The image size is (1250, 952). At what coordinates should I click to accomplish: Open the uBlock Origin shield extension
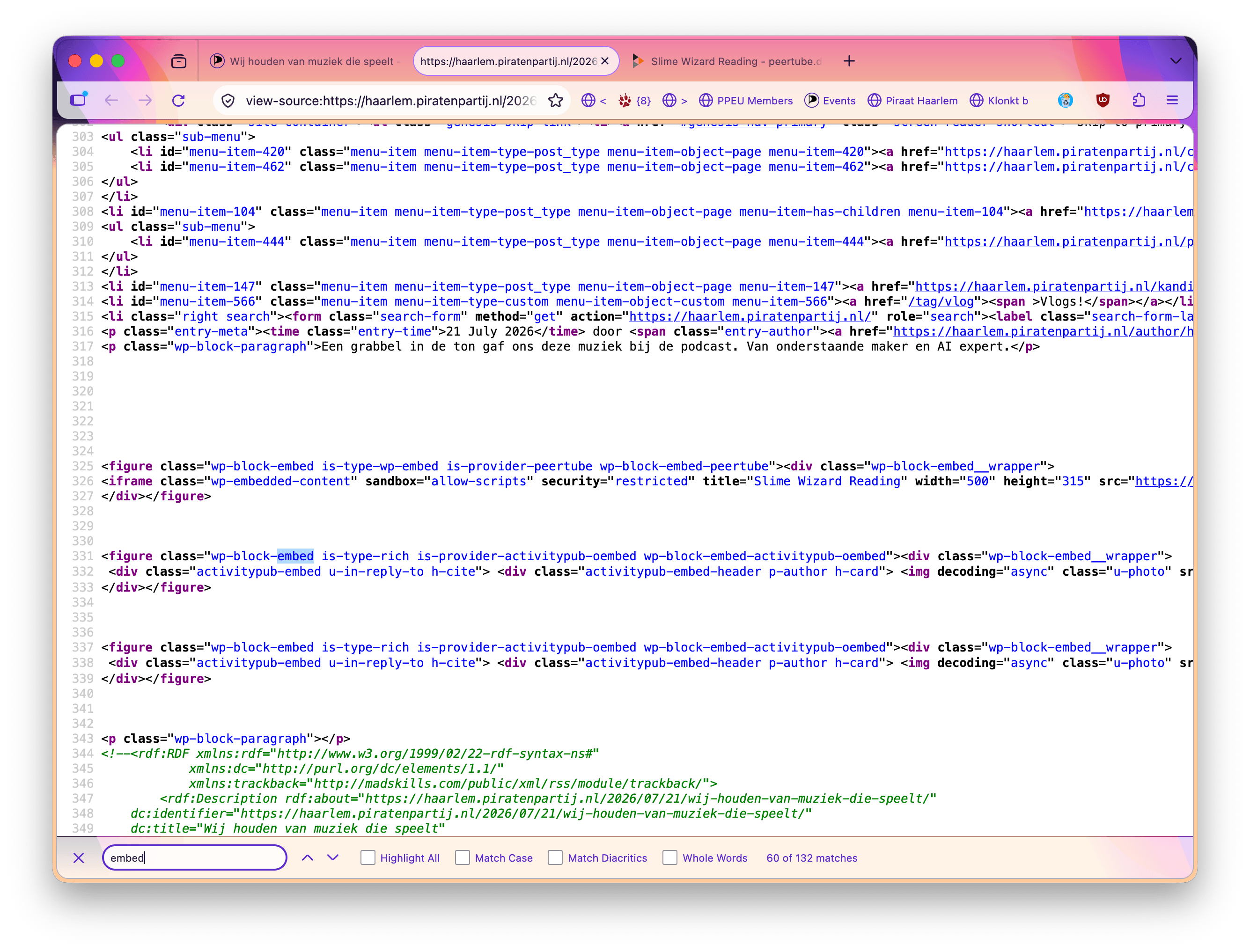[x=1103, y=100]
